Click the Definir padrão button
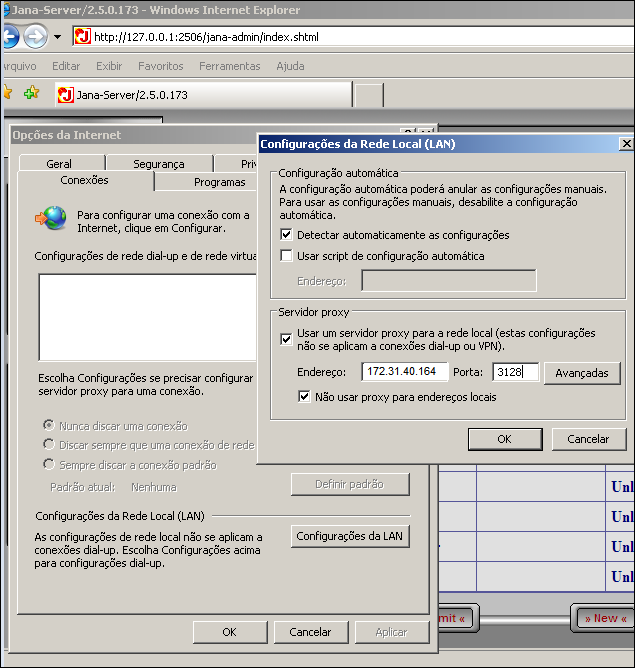635x668 pixels. coord(350,484)
